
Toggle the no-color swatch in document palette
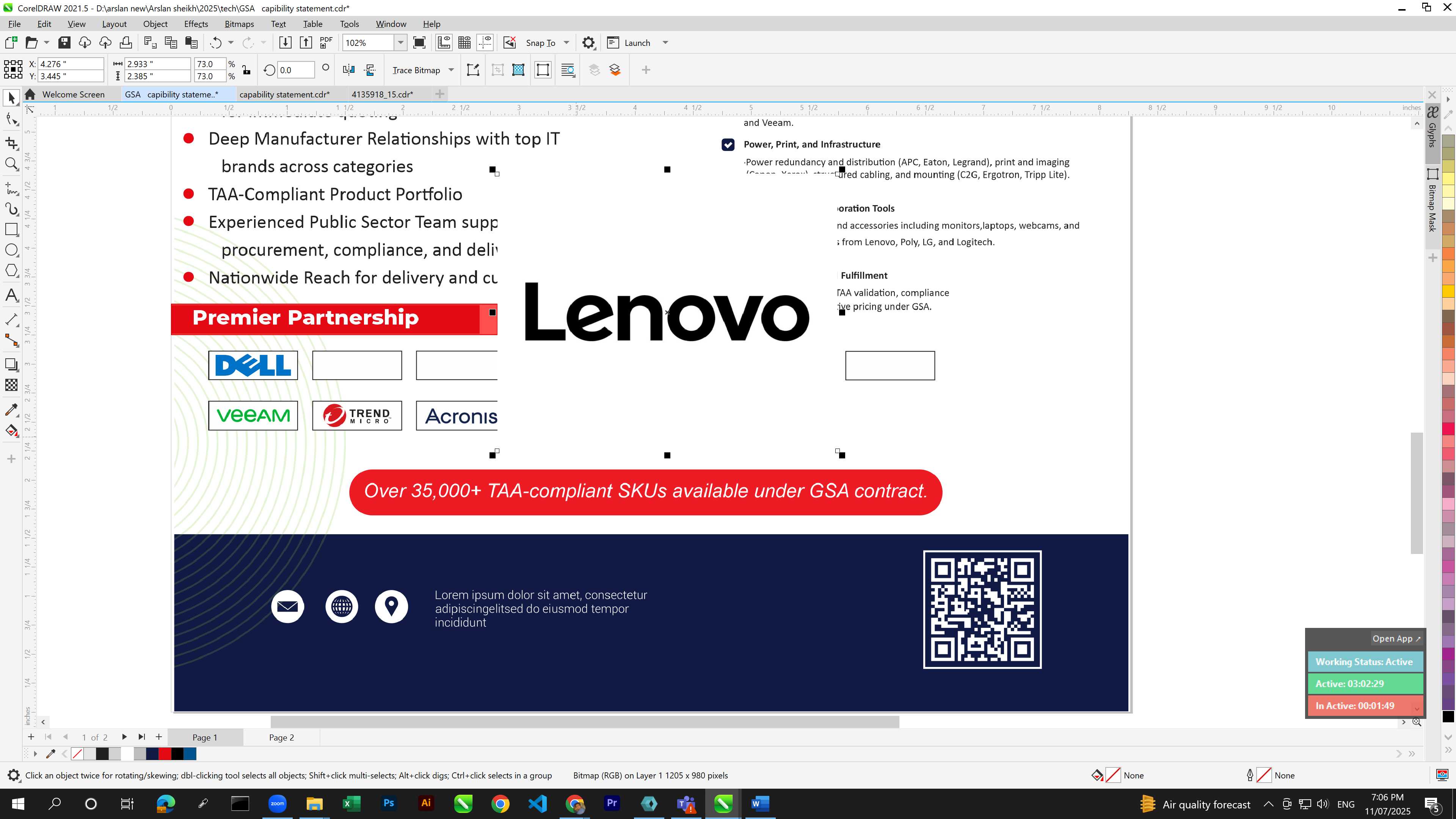pos(77,753)
